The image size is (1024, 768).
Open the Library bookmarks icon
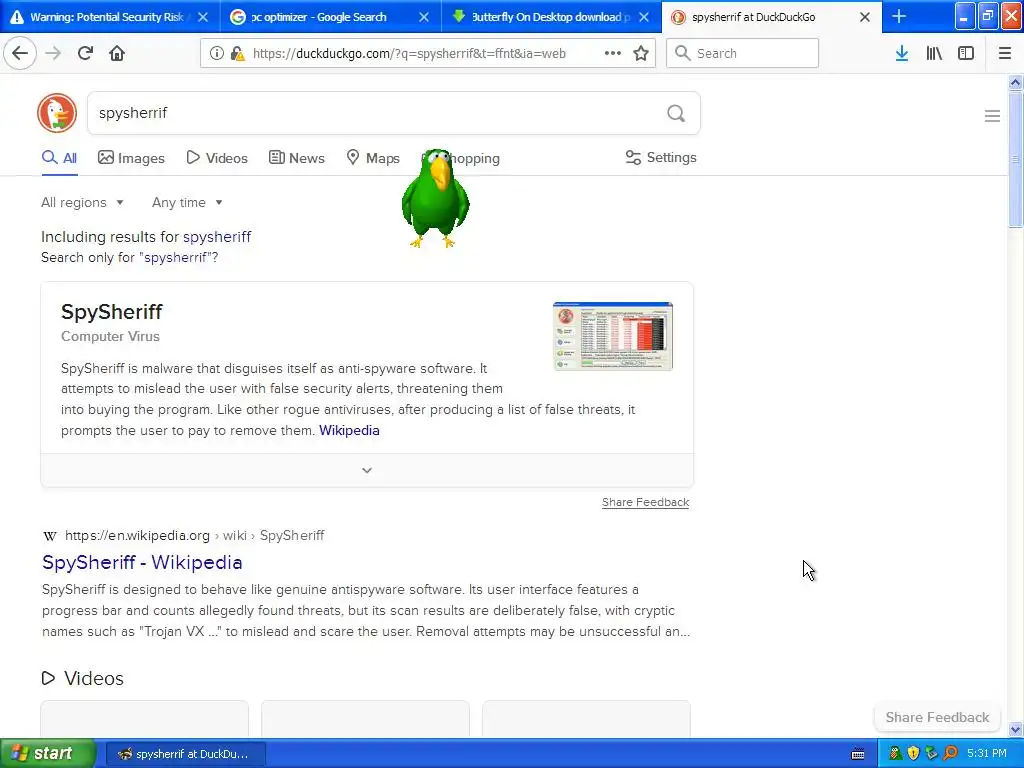(x=934, y=54)
